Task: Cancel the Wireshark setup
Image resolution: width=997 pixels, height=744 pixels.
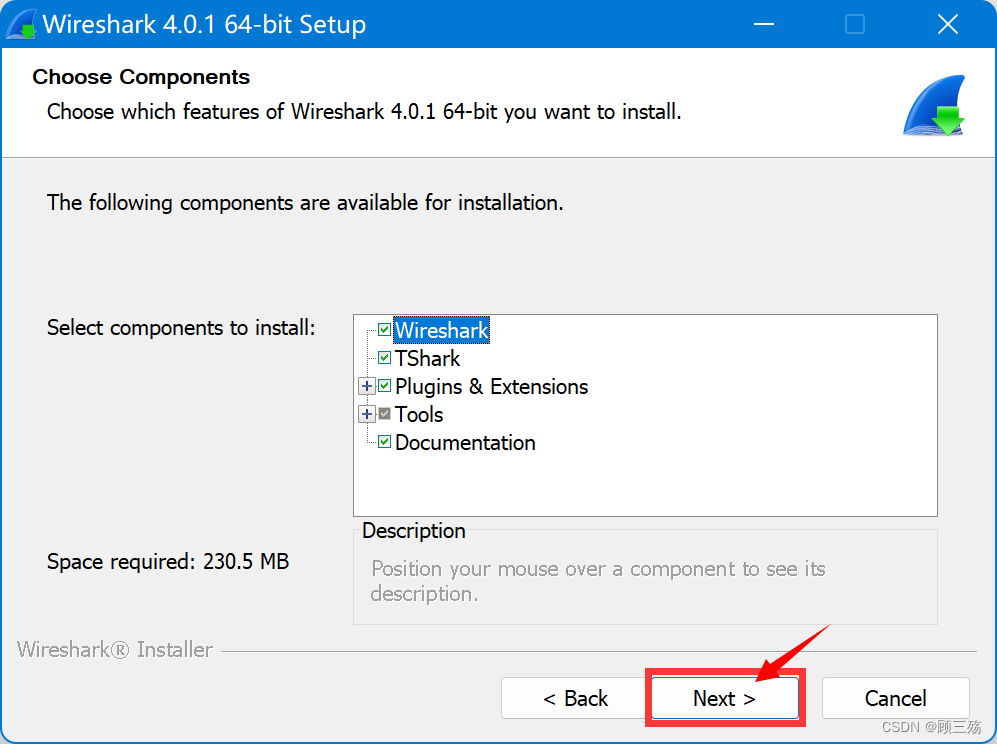Action: point(895,698)
